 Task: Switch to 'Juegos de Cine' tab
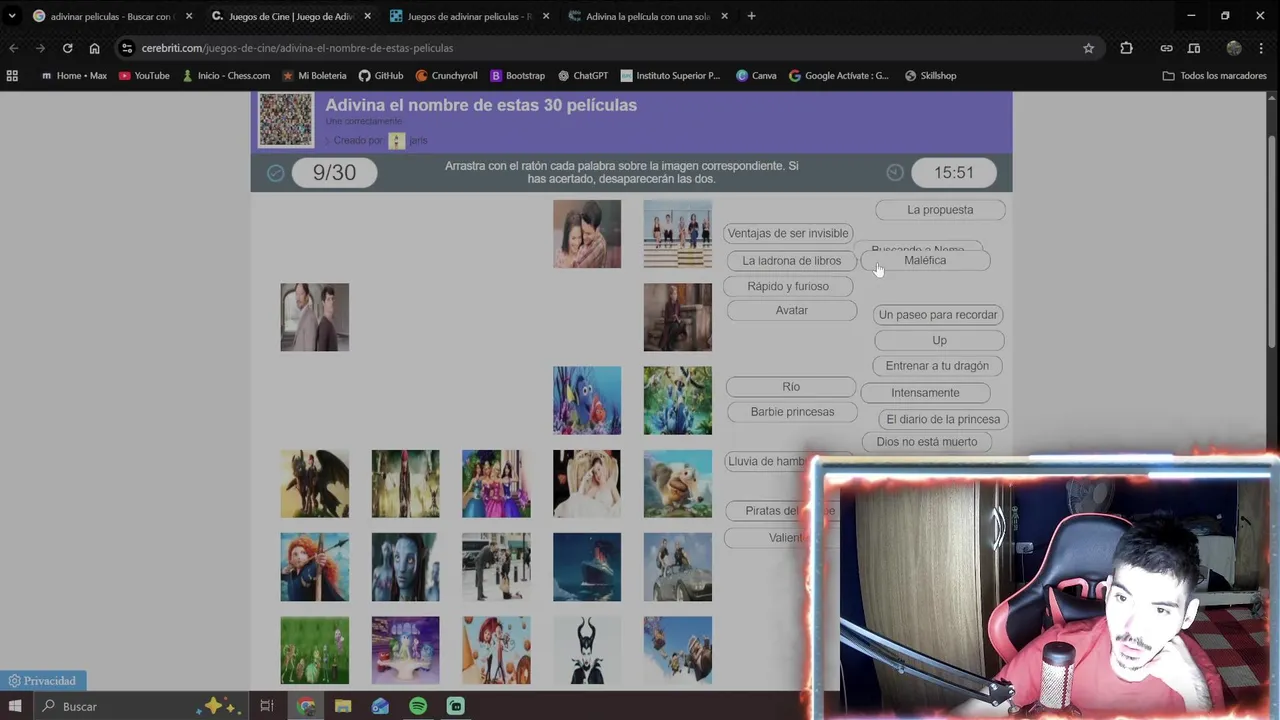click(292, 16)
